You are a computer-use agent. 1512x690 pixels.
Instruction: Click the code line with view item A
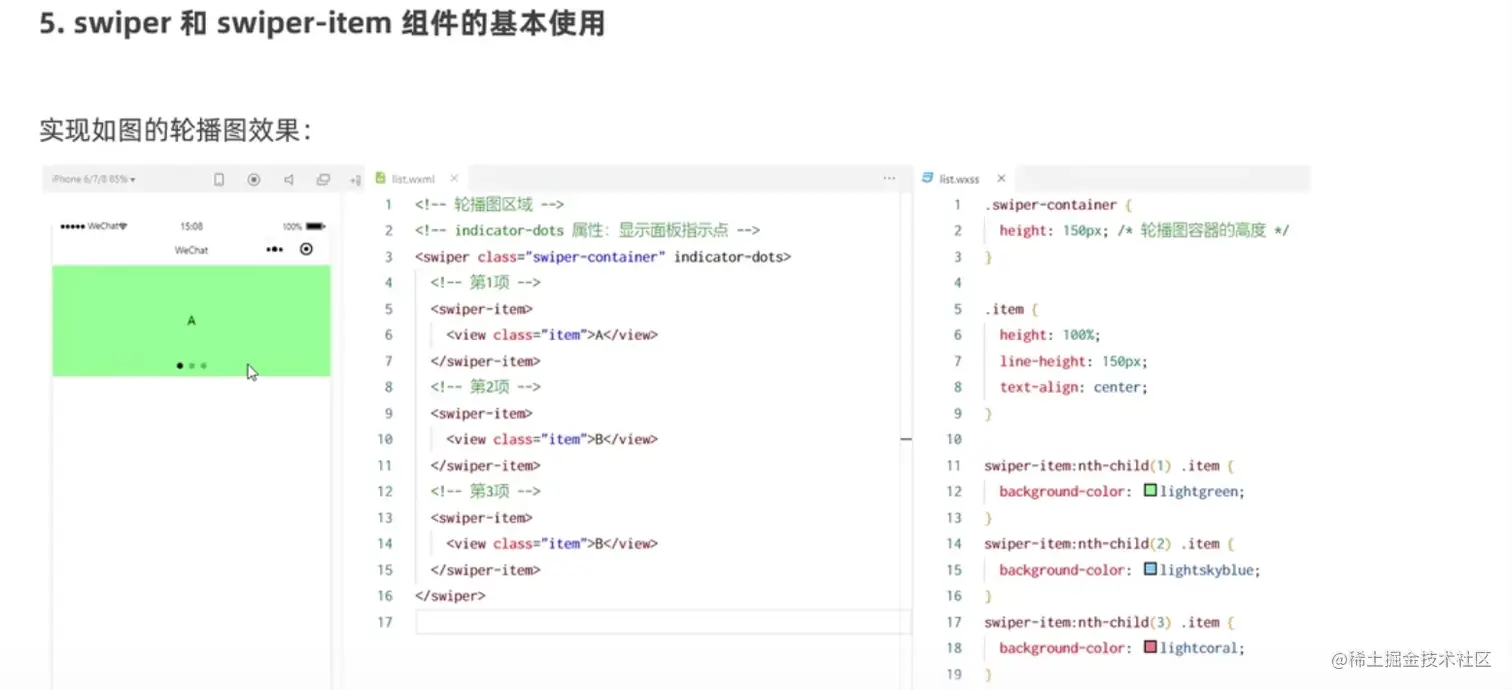(552, 335)
